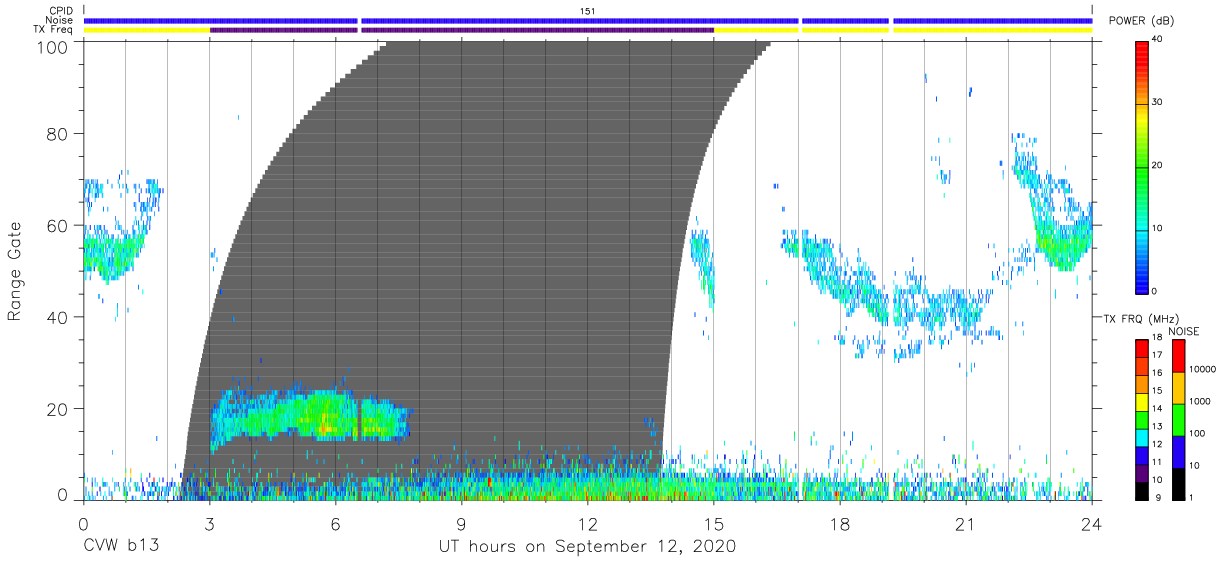Click the UT hours tick label 15
Image resolution: width=1228 pixels, height=567 pixels.
click(714, 523)
